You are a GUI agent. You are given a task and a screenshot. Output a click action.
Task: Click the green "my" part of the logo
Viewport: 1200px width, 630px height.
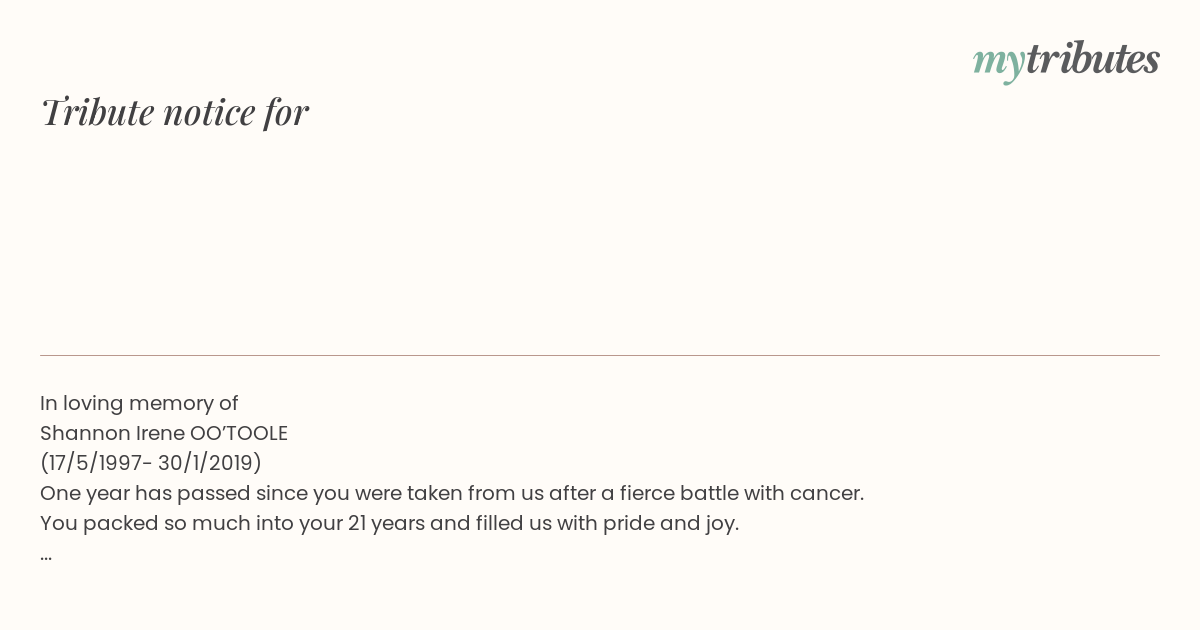coord(998,62)
